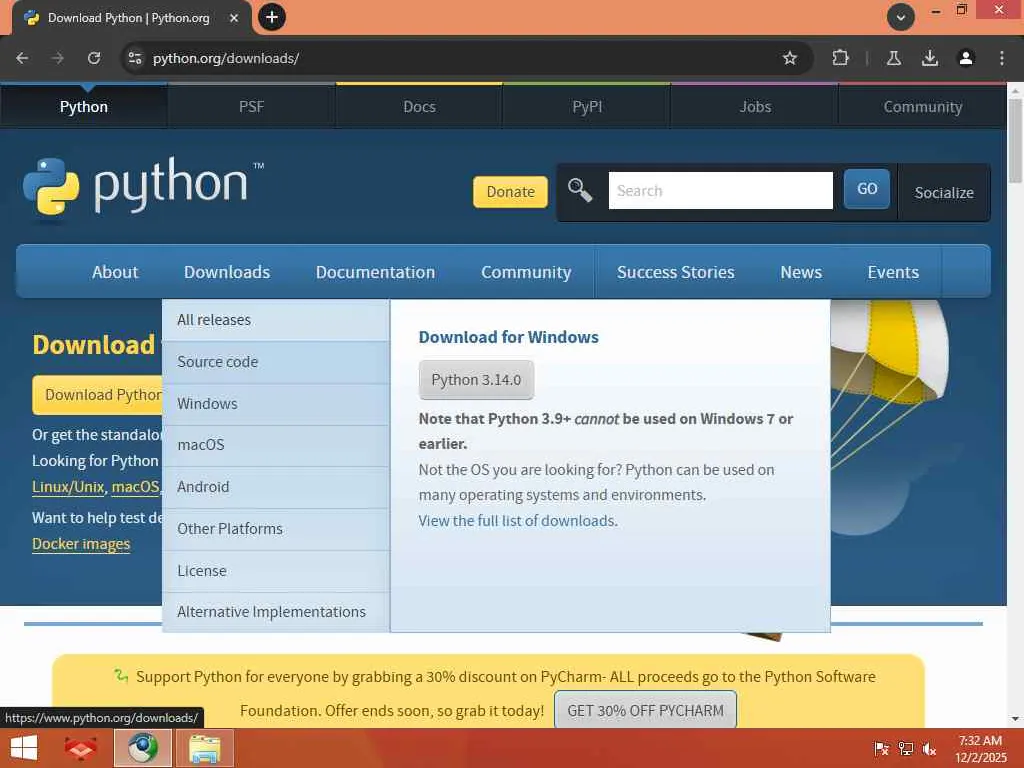Click the muted volume tray icon

pos(929,749)
